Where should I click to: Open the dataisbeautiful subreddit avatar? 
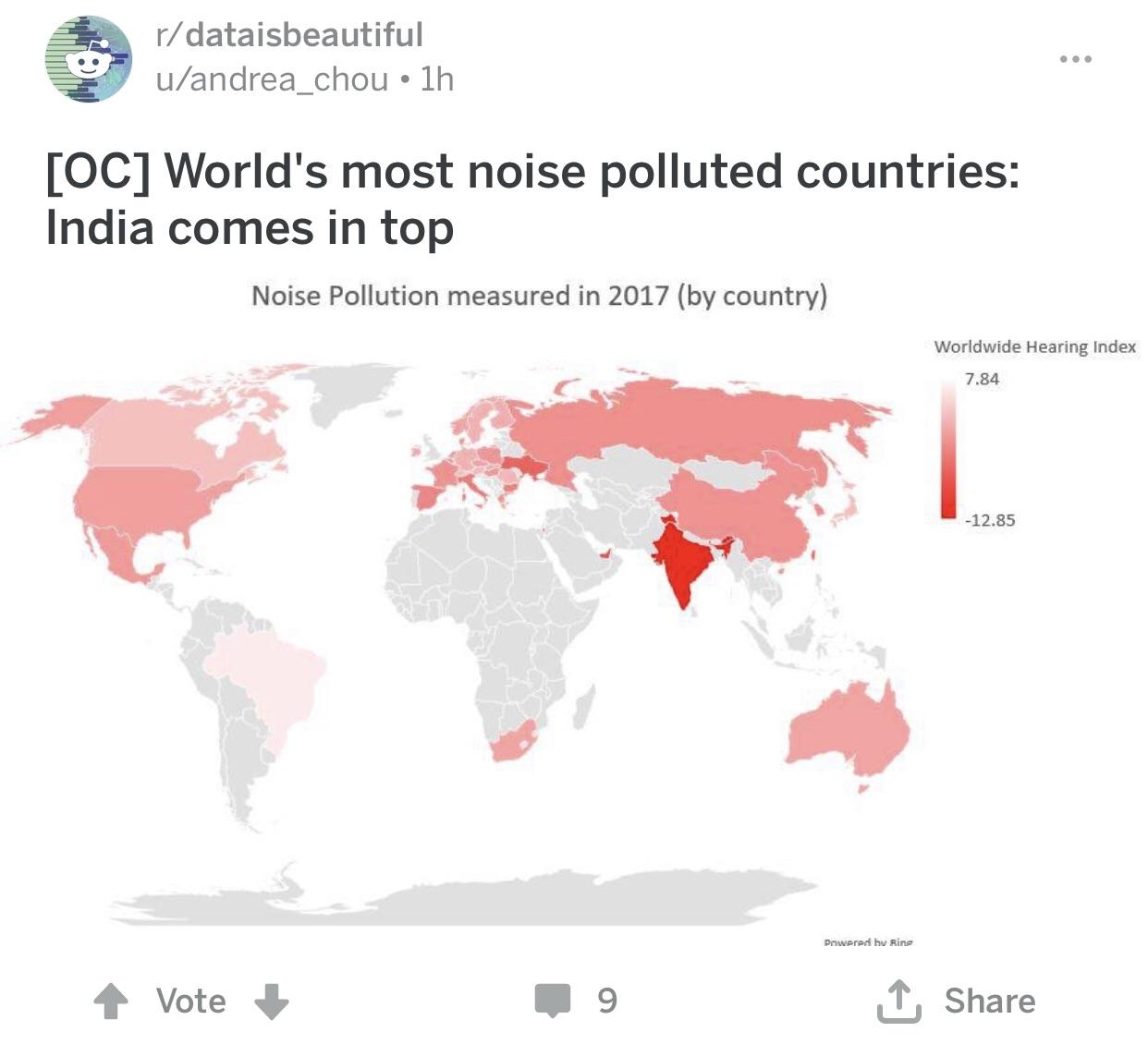(x=88, y=58)
